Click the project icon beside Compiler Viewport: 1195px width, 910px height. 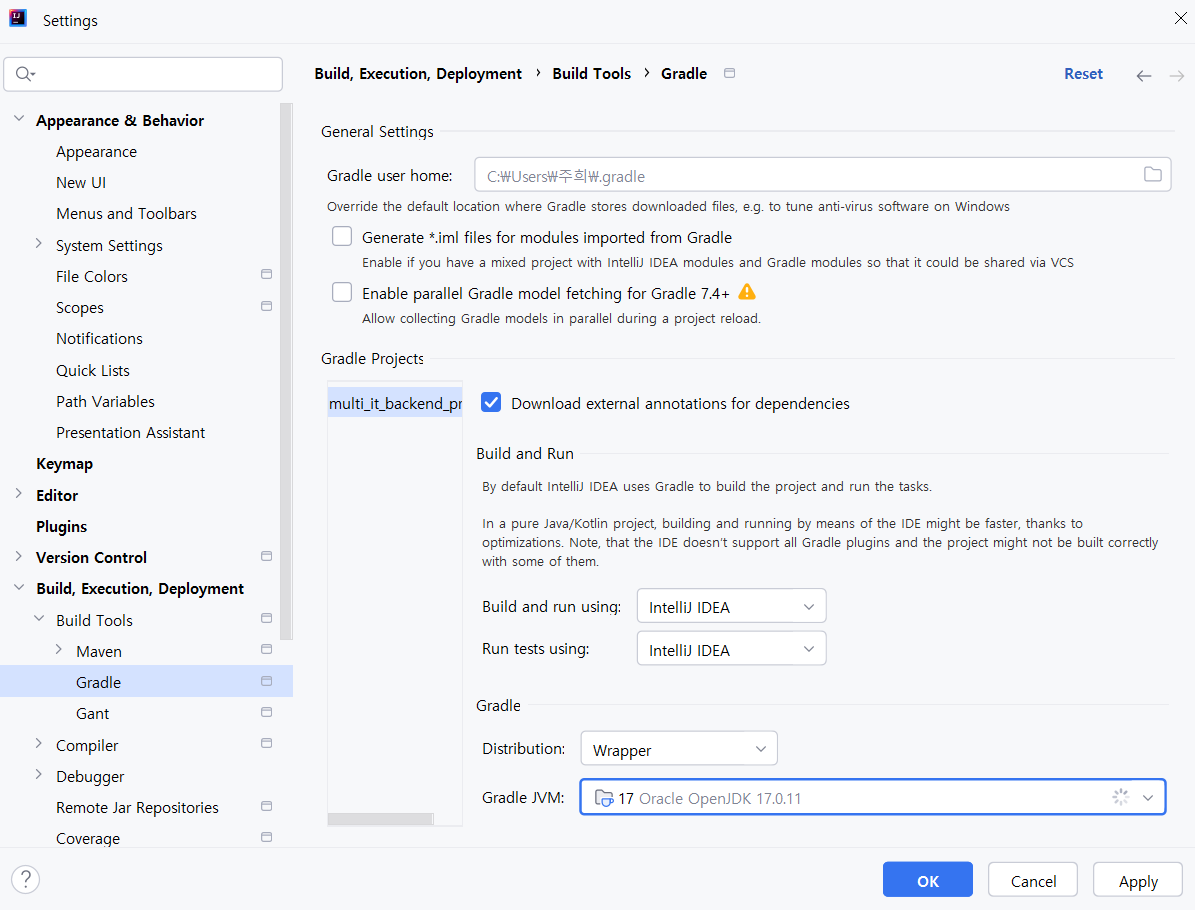coord(266,743)
